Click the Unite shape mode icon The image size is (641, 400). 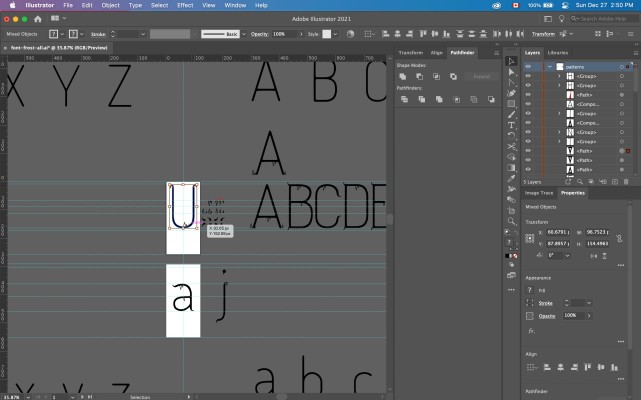pos(402,76)
